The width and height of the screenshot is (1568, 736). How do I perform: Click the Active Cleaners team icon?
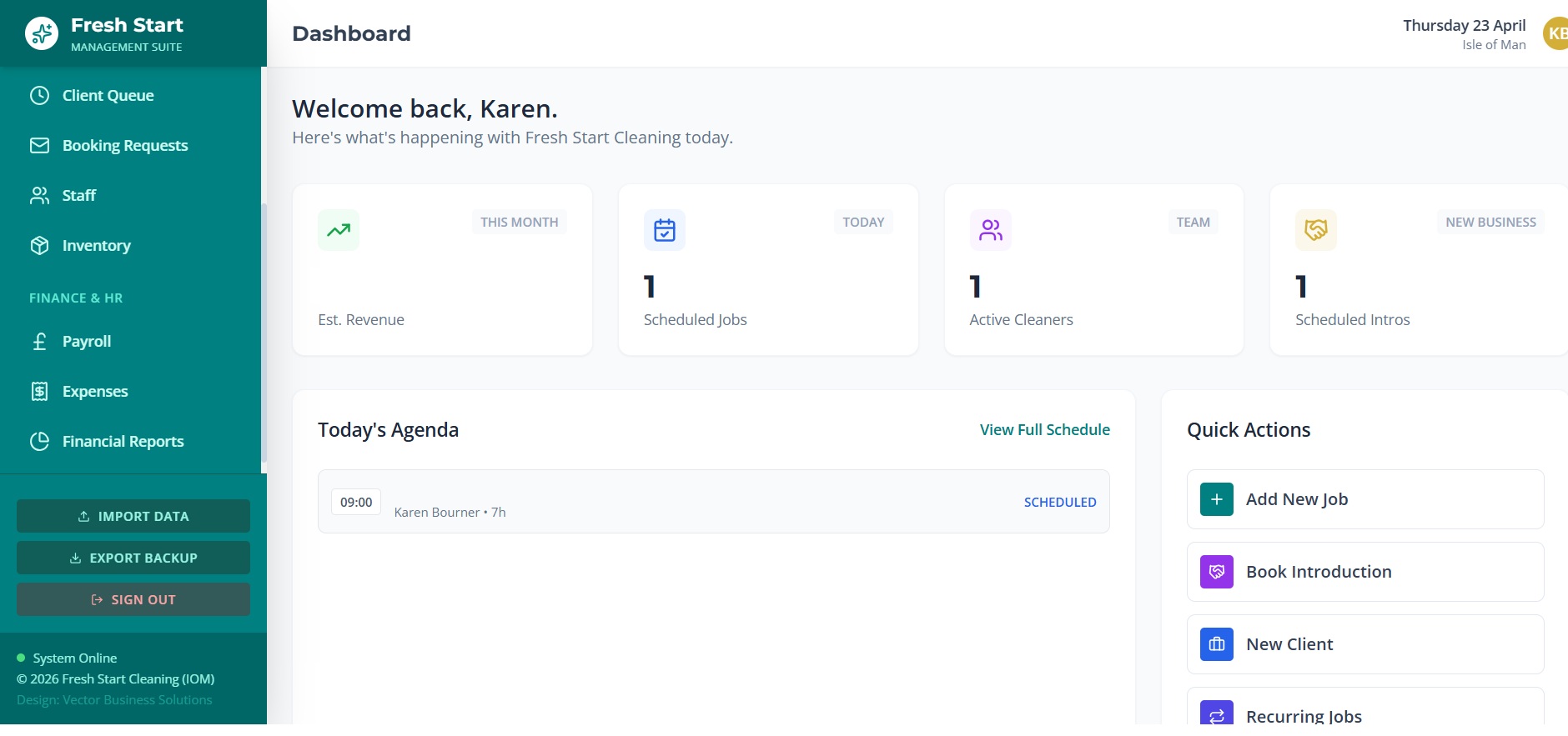click(x=991, y=230)
